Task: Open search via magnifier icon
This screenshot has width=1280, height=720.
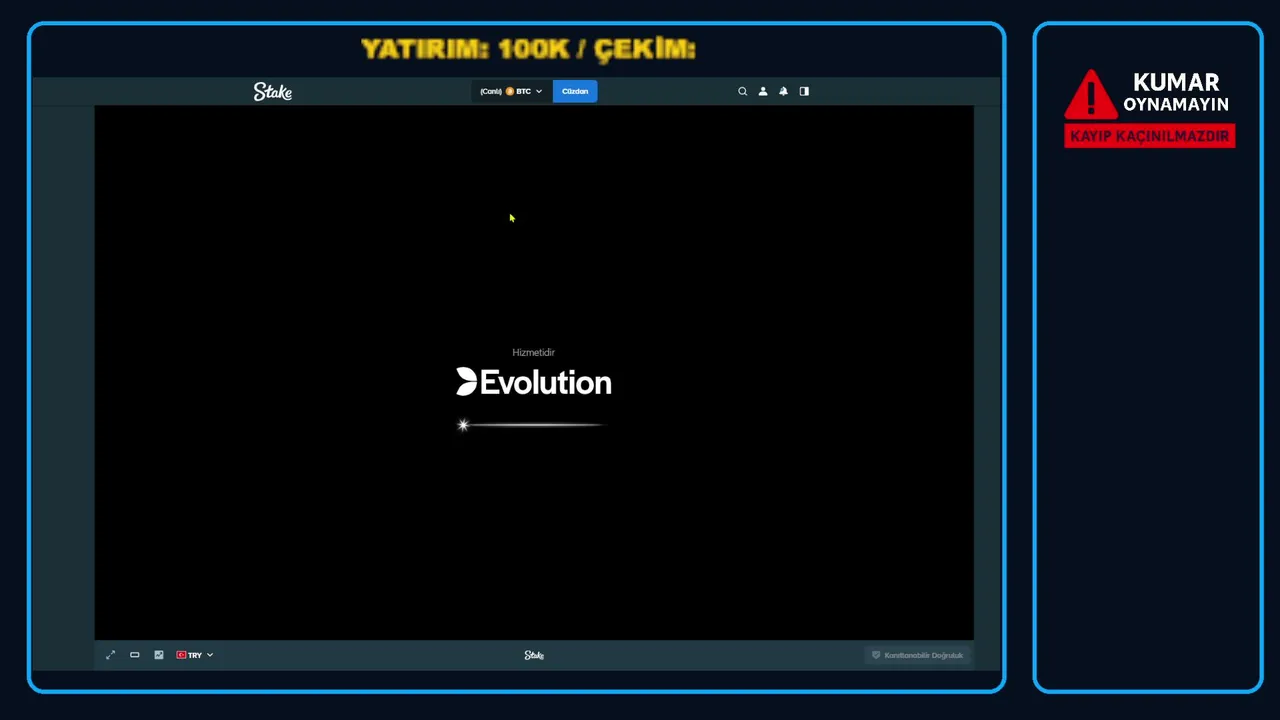Action: tap(742, 91)
